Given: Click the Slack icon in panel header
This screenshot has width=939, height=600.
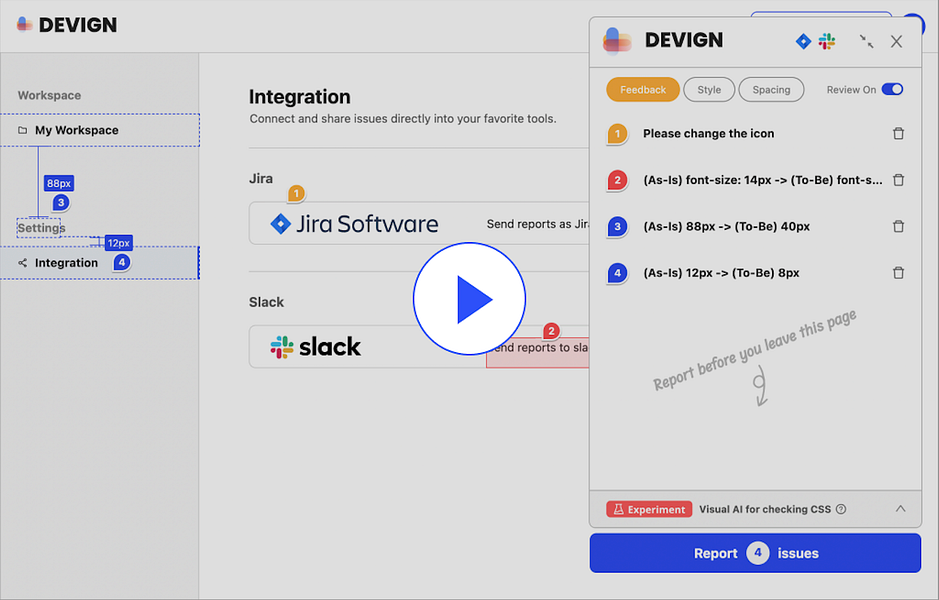Looking at the screenshot, I should tap(827, 41).
